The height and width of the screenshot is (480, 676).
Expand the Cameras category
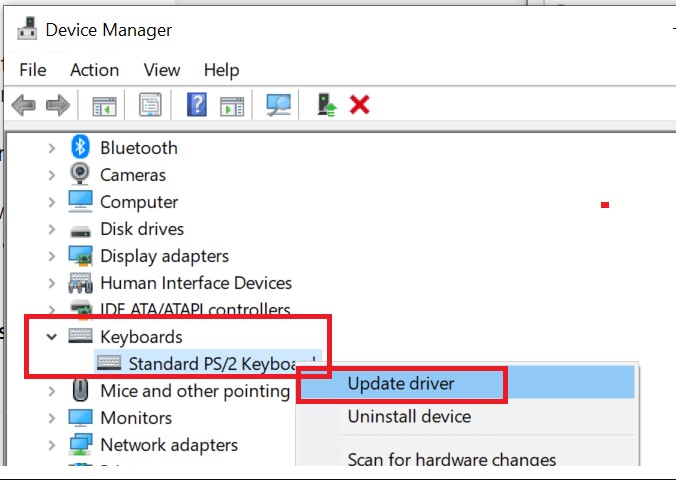tap(52, 175)
